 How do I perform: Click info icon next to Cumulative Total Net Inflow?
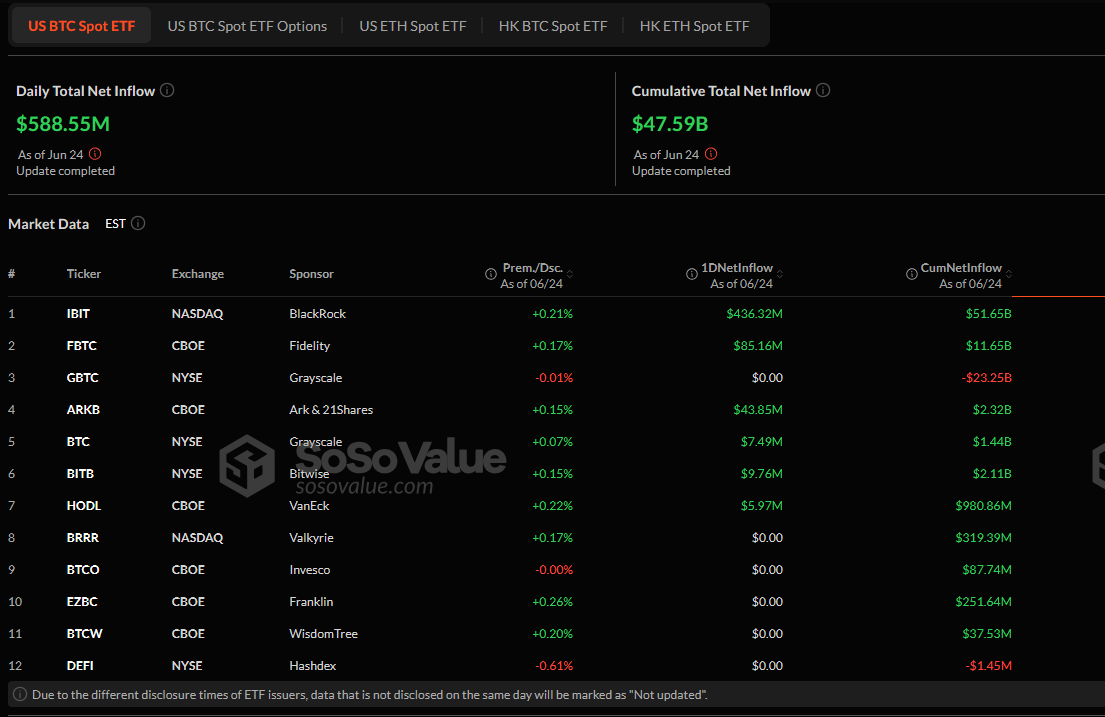pos(823,90)
